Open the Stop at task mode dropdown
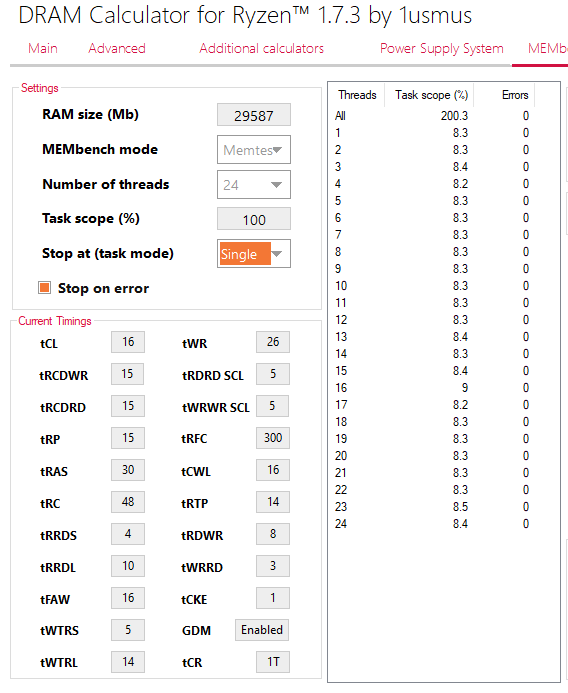The width and height of the screenshot is (568, 693). [x=254, y=254]
